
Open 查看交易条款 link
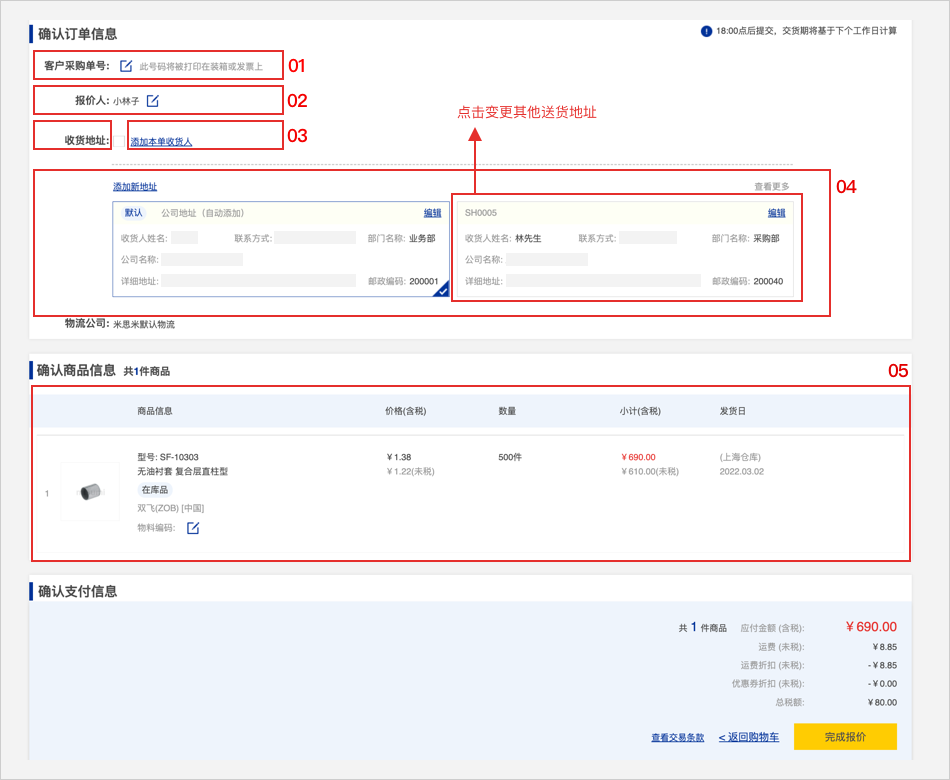point(677,738)
